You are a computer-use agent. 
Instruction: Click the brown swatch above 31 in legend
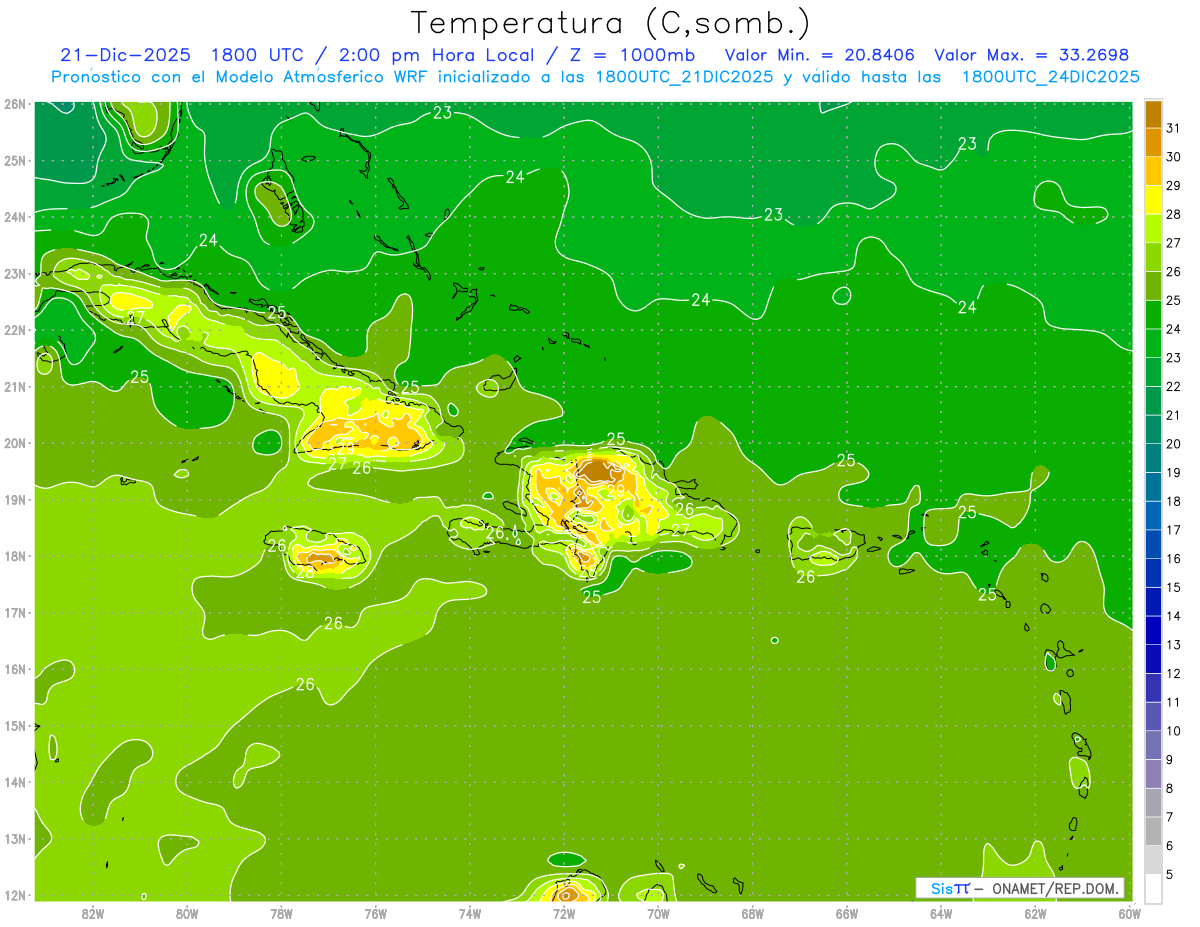[1153, 114]
